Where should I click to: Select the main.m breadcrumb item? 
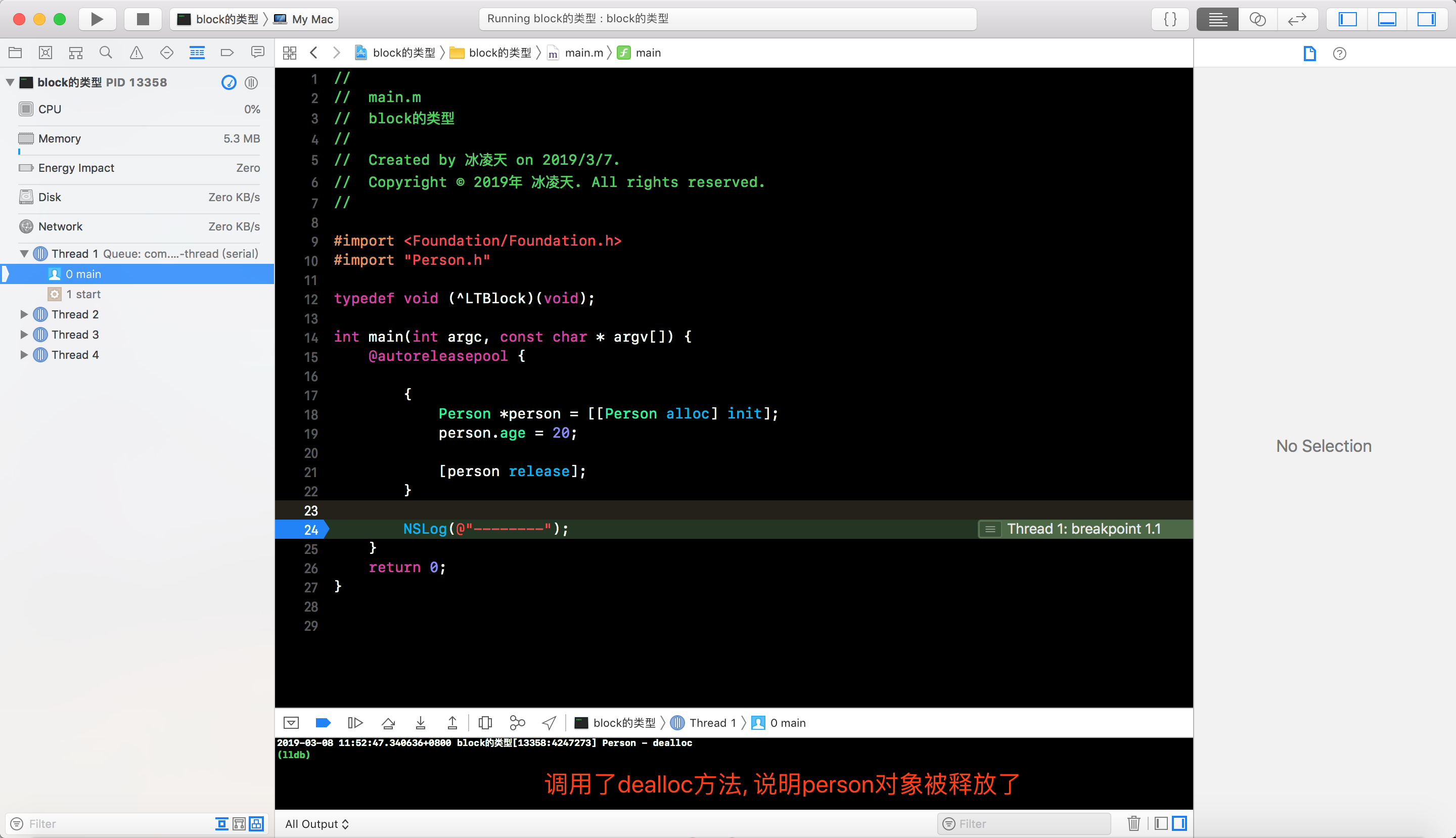(x=583, y=53)
